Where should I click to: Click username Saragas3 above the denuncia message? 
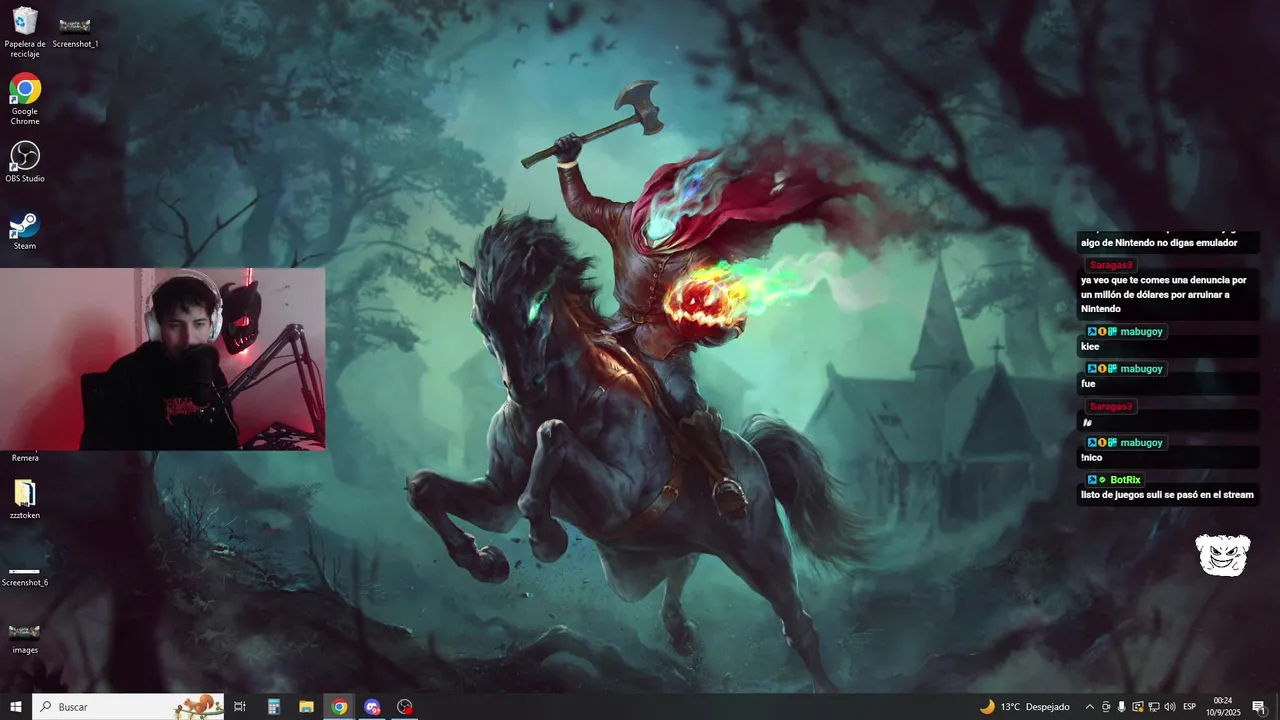[x=1111, y=265]
